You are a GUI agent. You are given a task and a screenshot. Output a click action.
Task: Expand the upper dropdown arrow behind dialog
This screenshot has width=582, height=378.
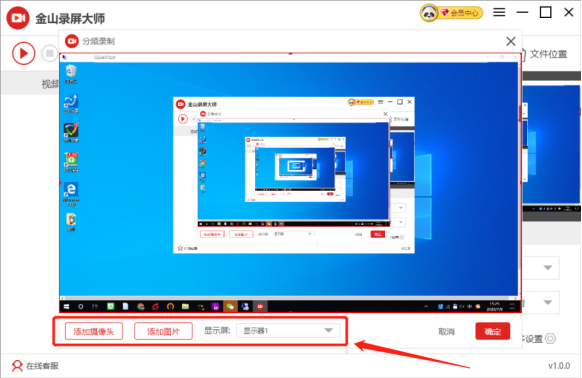(548, 268)
